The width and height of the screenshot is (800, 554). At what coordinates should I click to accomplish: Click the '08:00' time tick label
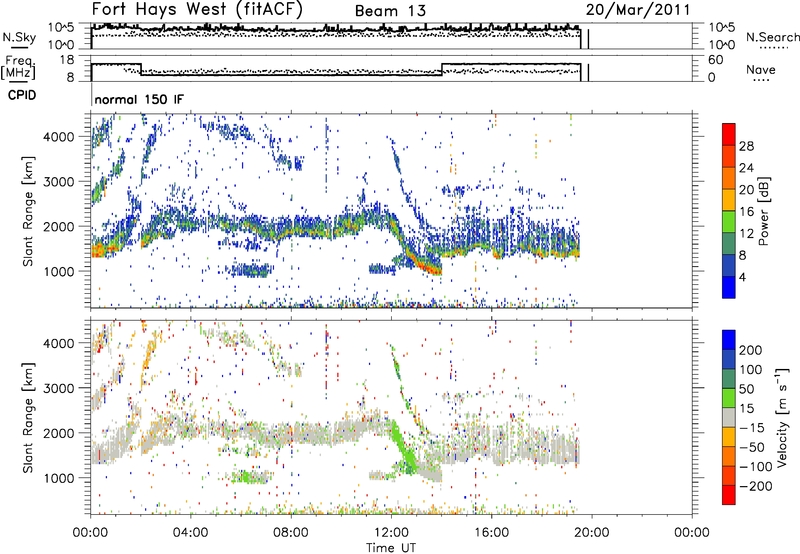coord(291,533)
